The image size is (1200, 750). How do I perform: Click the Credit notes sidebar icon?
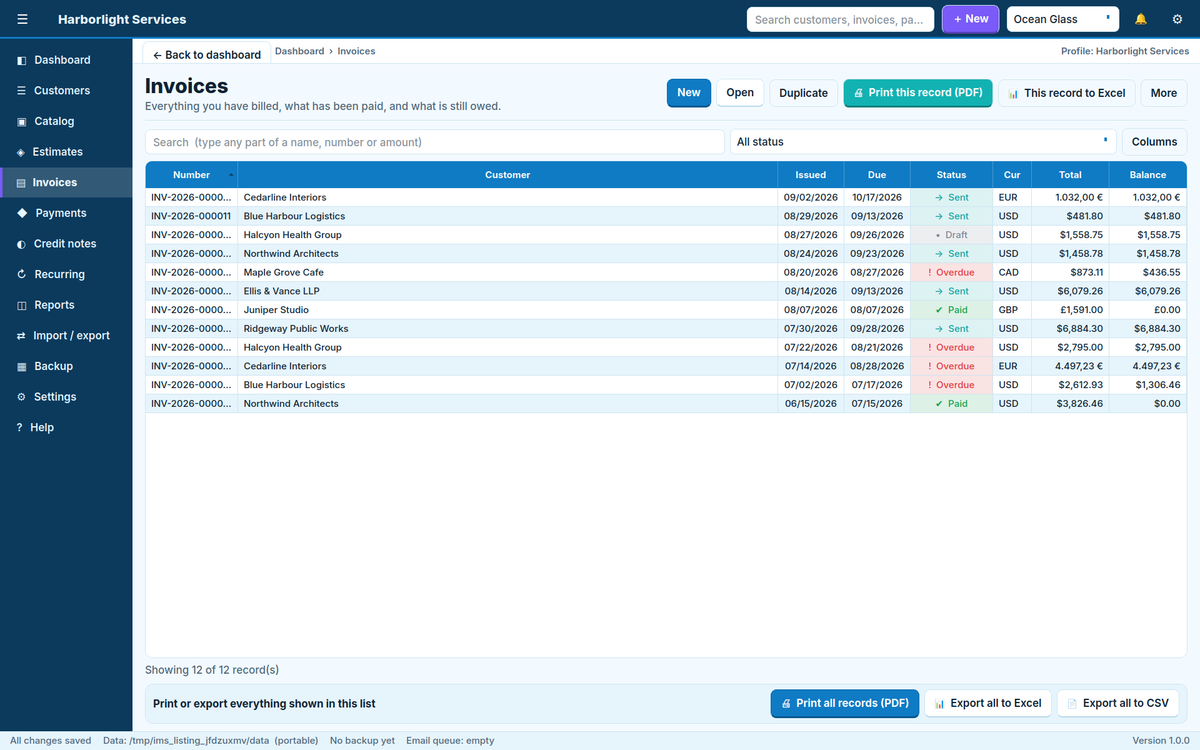click(x=22, y=244)
